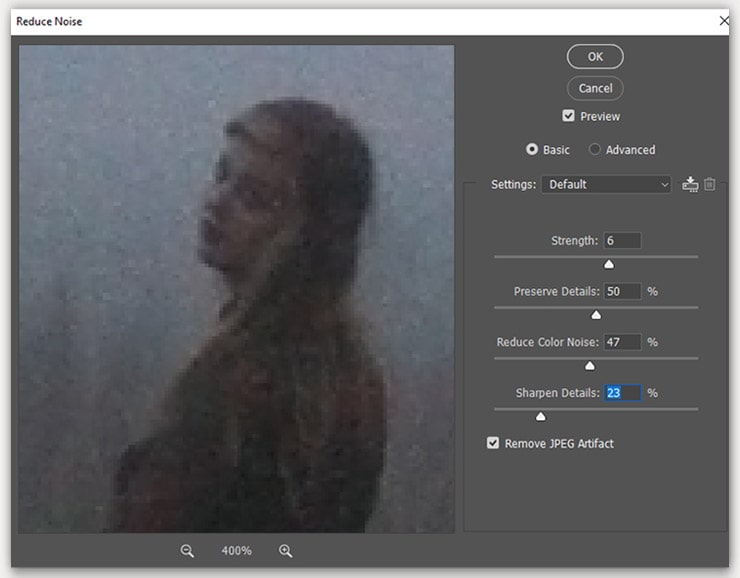Switch to Advanced mode radio button
Screen dimensions: 740x578
tap(595, 150)
